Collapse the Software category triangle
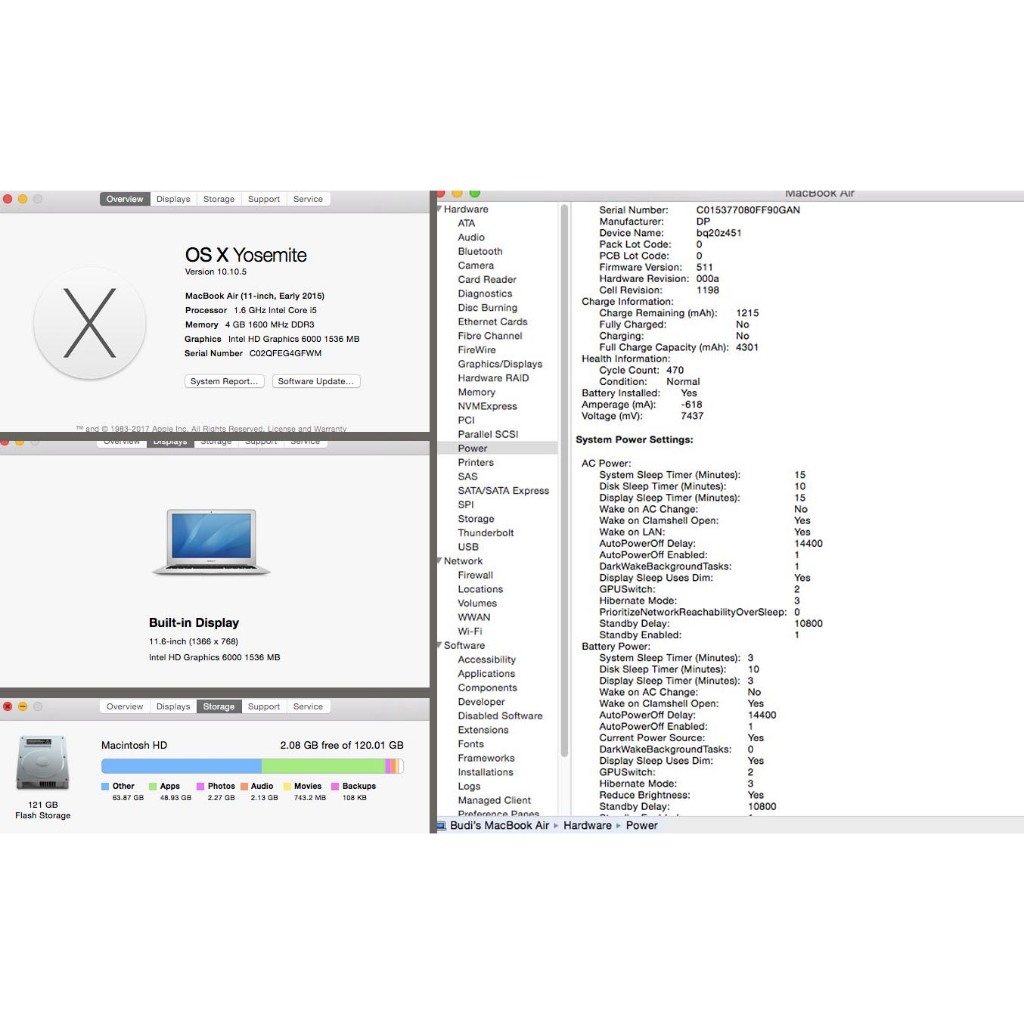This screenshot has height=1024, width=1024. 440,645
